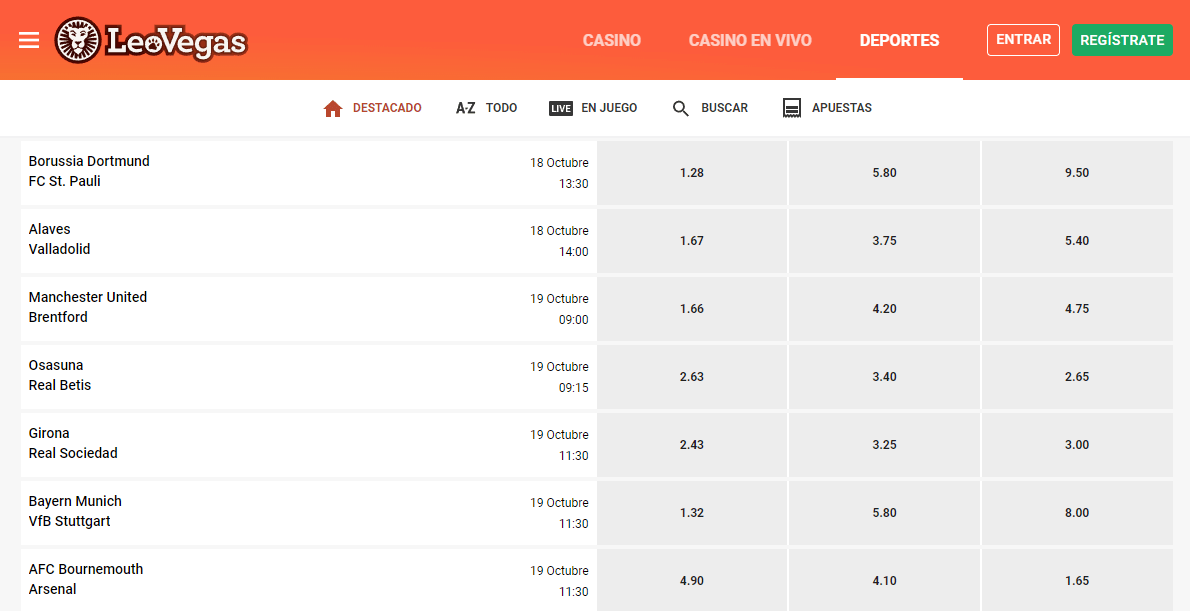Bet on Borussia Dortmund at 1.28
Viewport: 1190px width, 611px height.
[691, 172]
